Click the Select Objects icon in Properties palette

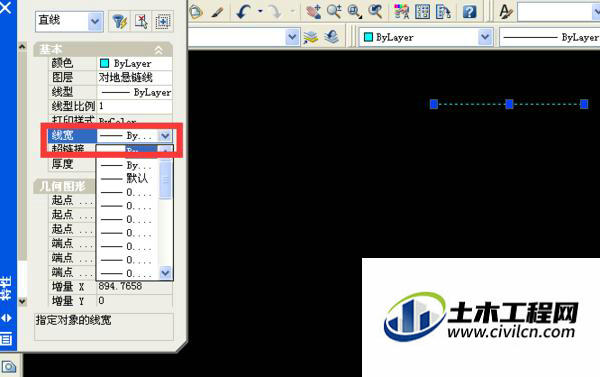coord(141,21)
